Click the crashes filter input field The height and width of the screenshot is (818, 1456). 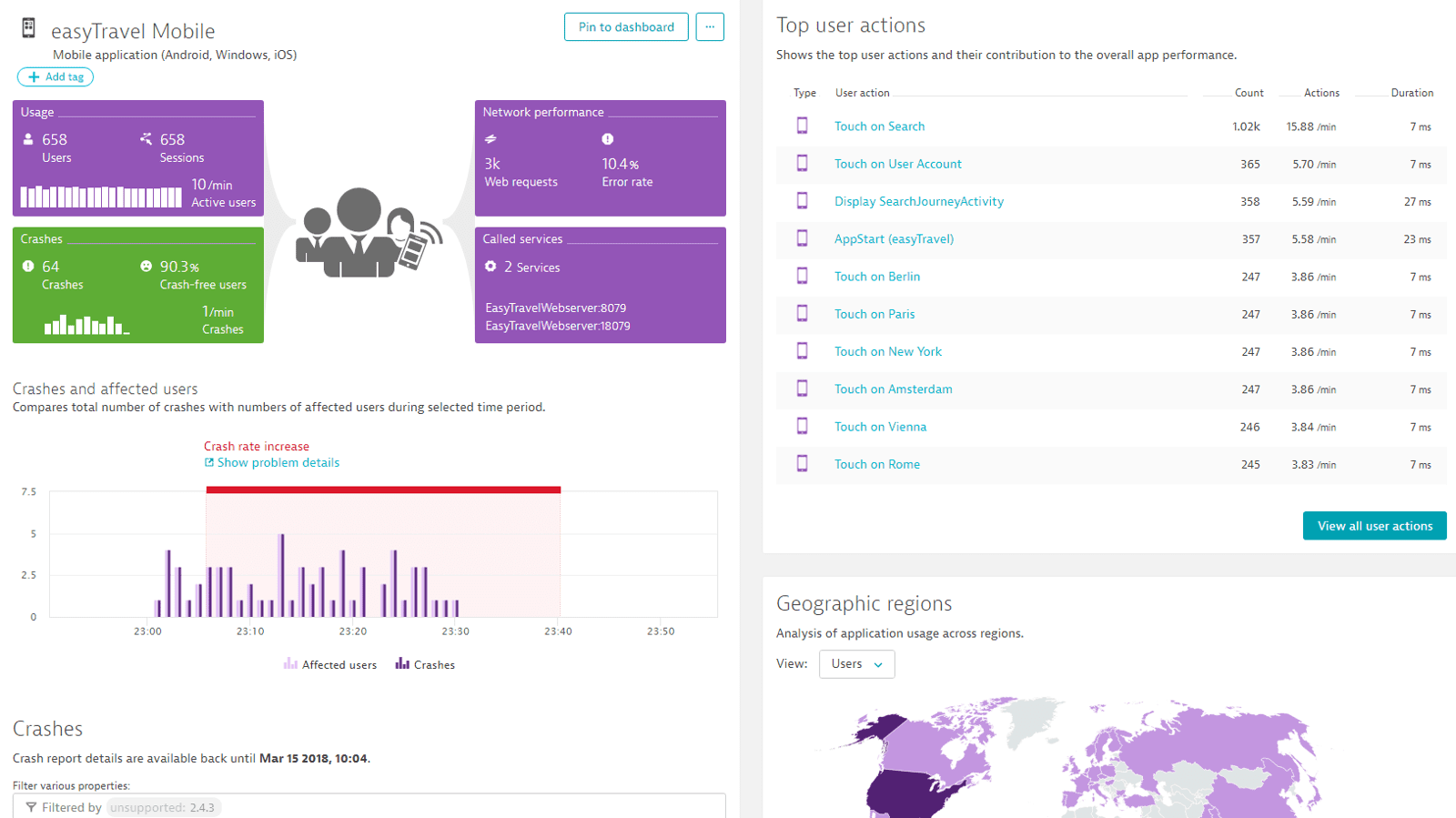(369, 807)
